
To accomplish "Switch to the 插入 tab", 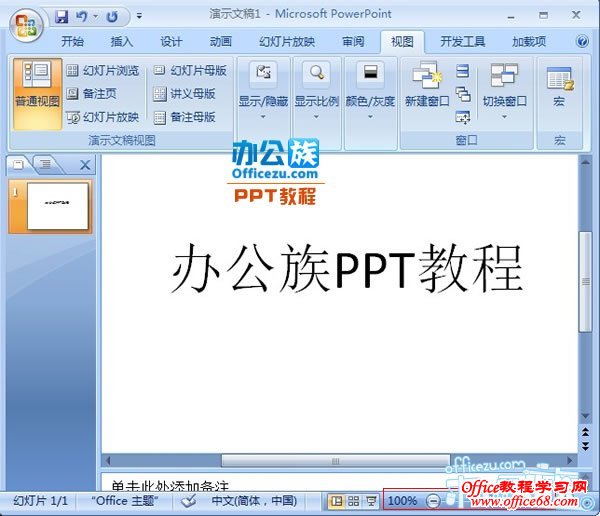I will click(x=122, y=41).
